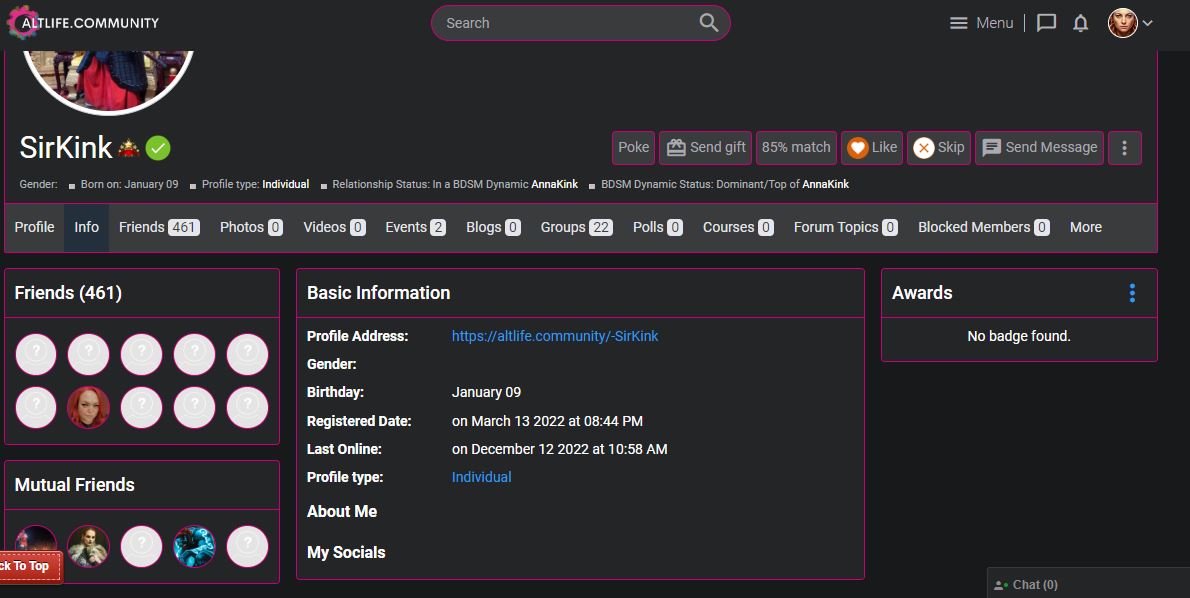Expand the user avatar account dropdown
The image size is (1190, 598).
pos(1130,23)
